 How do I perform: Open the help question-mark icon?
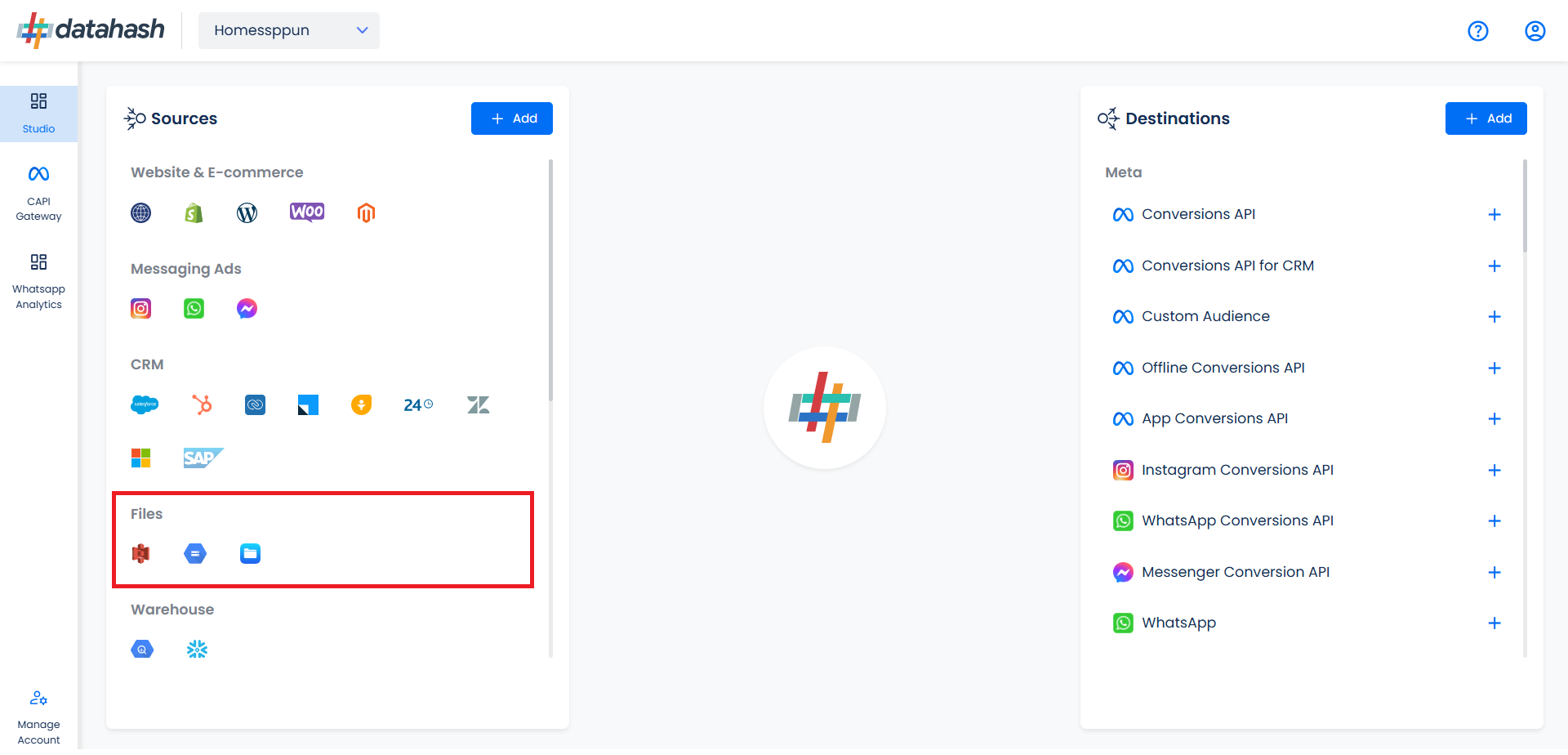pyautogui.click(x=1478, y=31)
